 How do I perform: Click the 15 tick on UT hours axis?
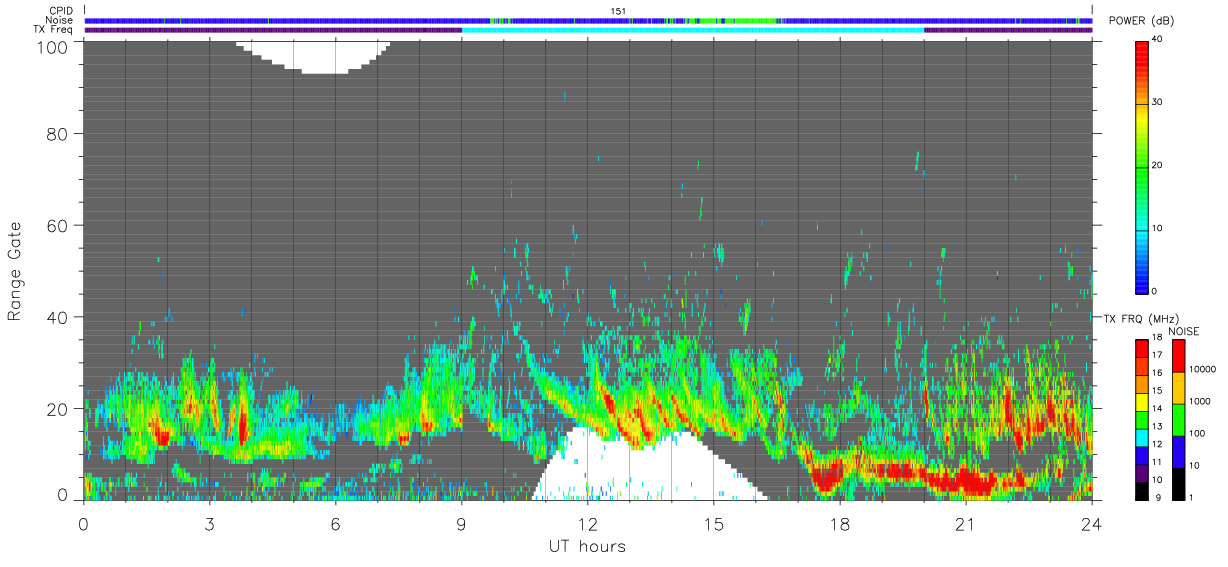pyautogui.click(x=713, y=524)
